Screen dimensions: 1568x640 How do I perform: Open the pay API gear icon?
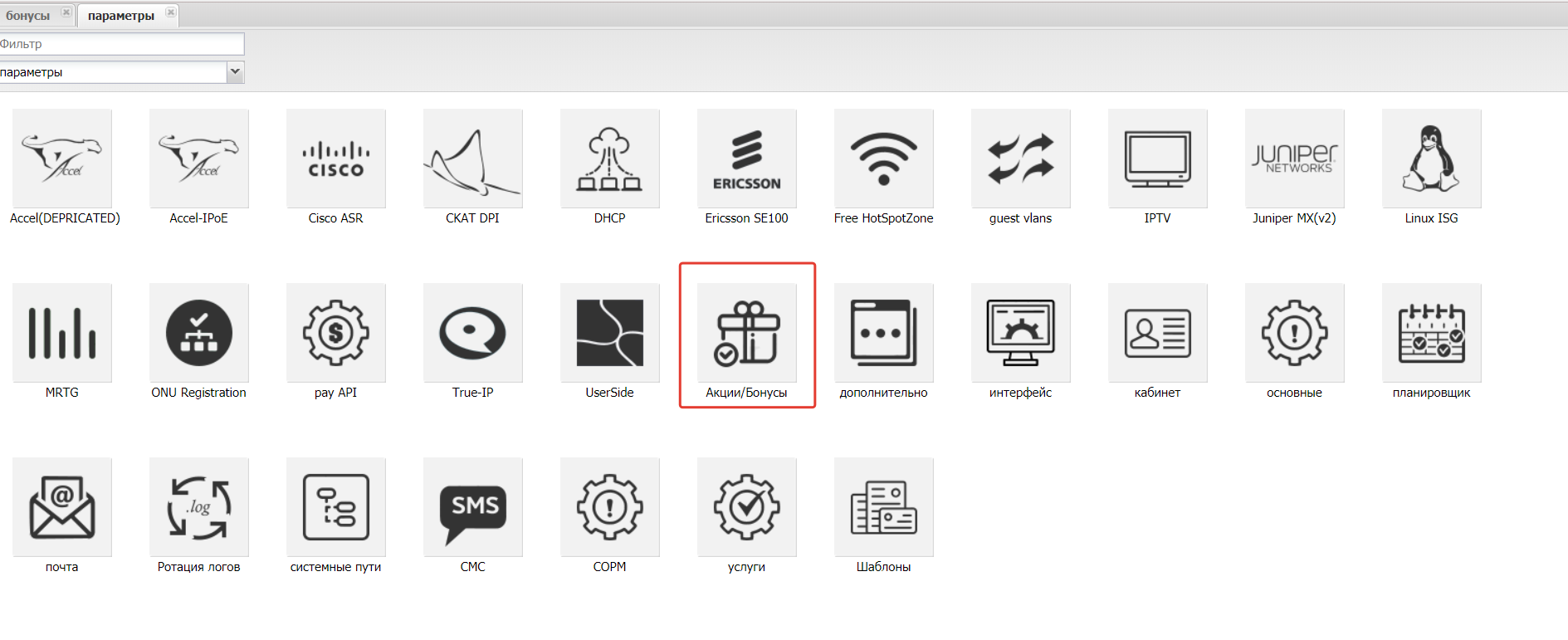[x=335, y=334]
